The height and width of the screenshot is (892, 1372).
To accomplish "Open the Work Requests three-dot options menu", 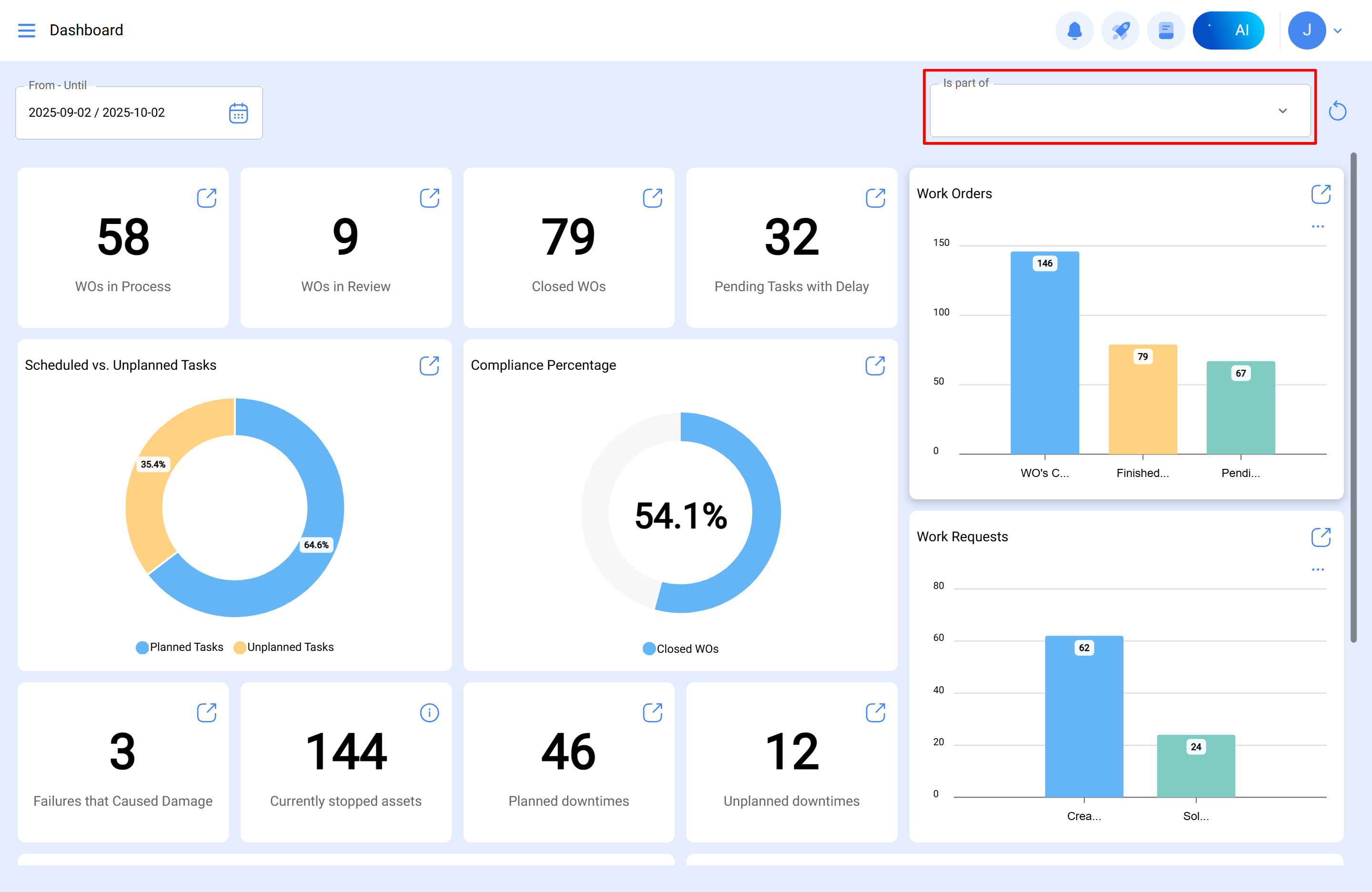I will (x=1318, y=569).
